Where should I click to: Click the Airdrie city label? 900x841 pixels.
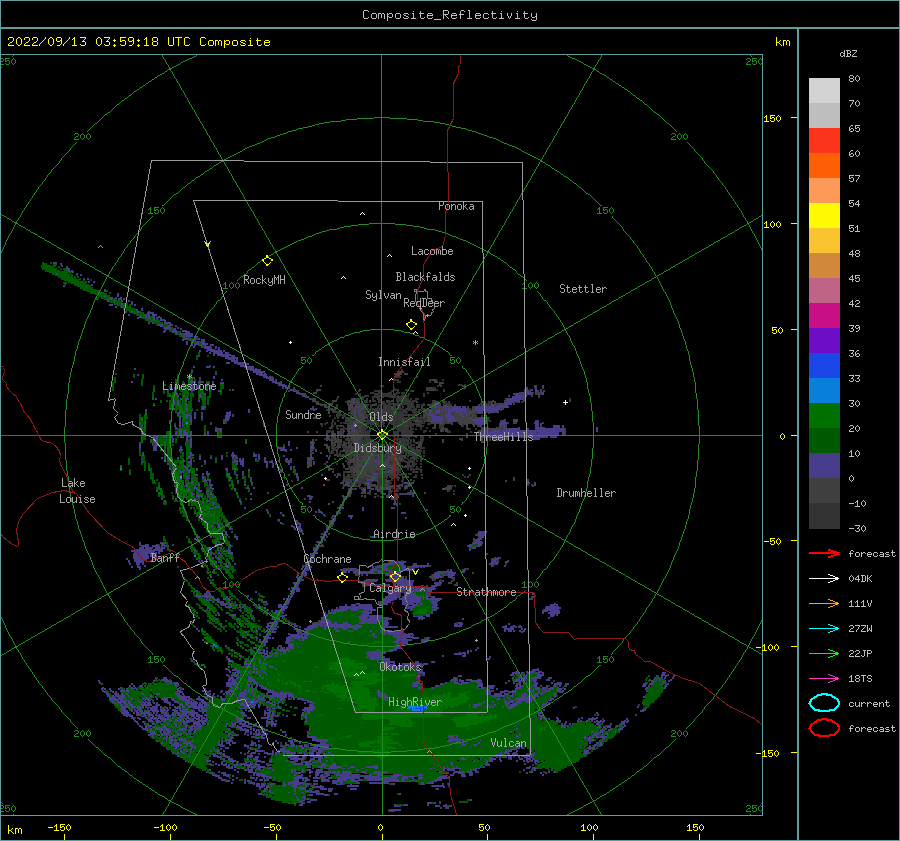394,534
